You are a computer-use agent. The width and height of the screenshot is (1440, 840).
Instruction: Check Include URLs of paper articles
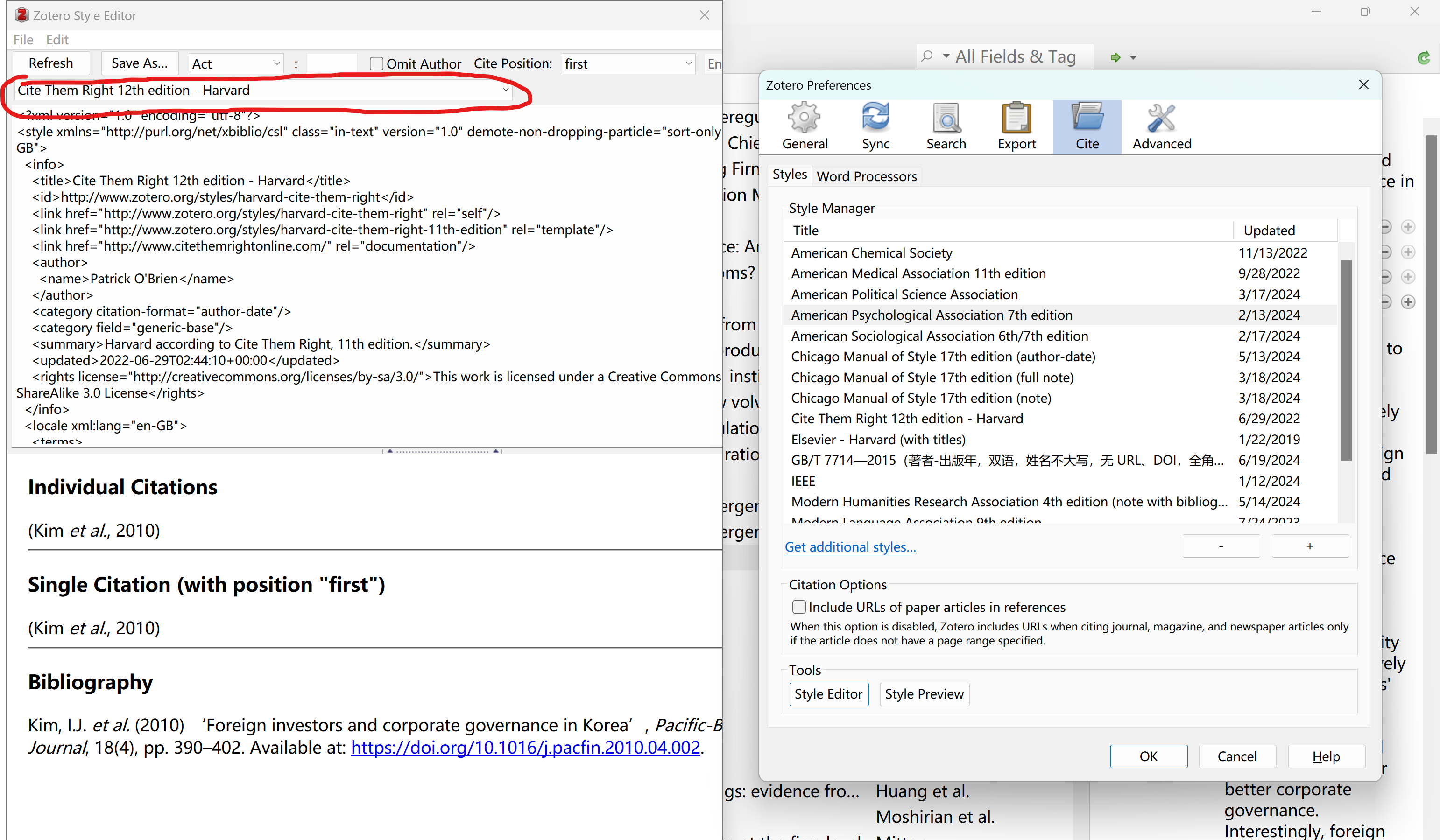pos(798,607)
